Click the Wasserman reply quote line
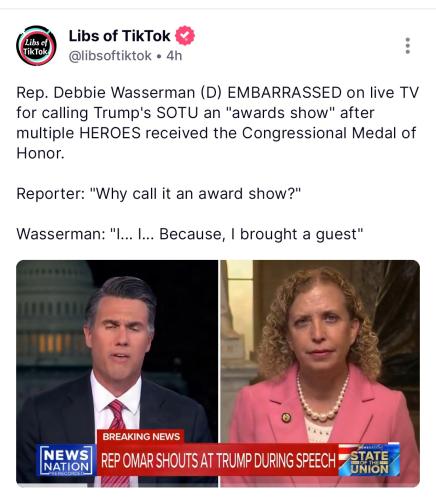 (189, 234)
